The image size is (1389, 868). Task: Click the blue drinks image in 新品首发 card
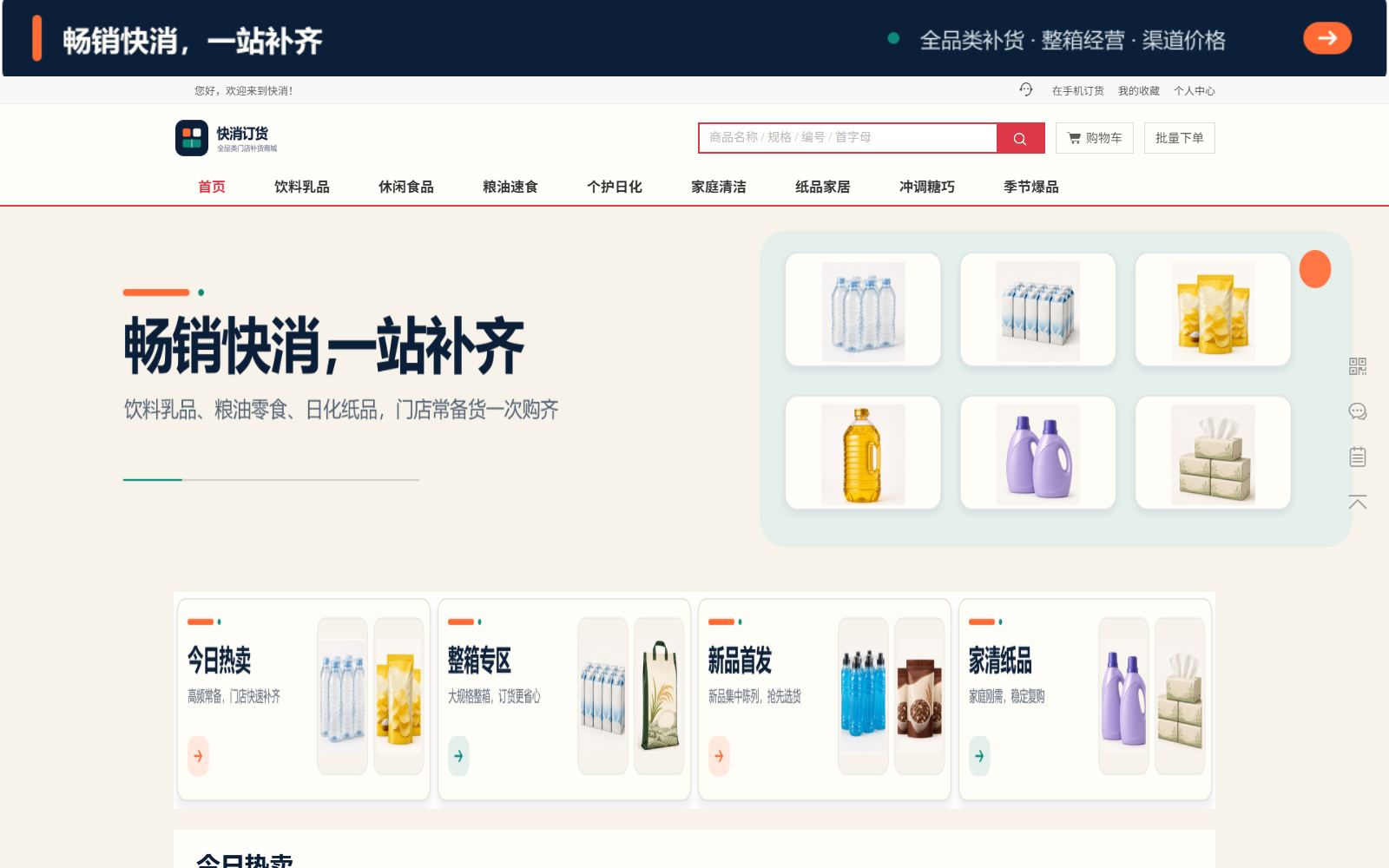(x=863, y=696)
